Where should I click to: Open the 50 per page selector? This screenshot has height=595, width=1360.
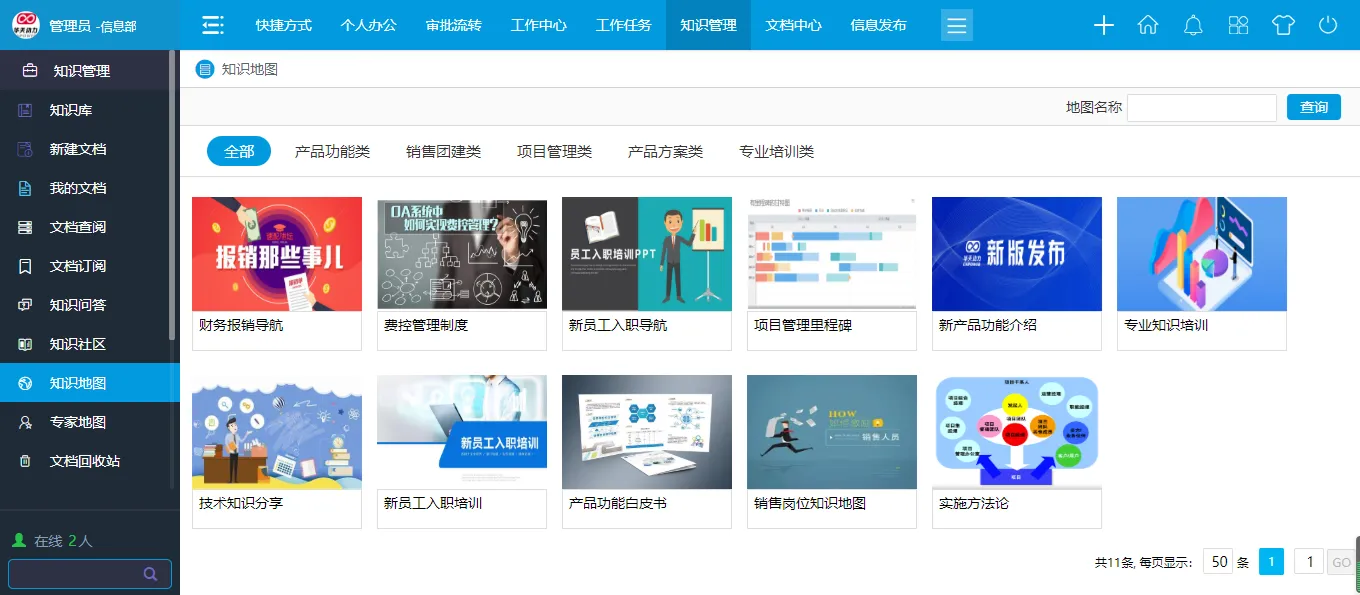click(x=1218, y=562)
